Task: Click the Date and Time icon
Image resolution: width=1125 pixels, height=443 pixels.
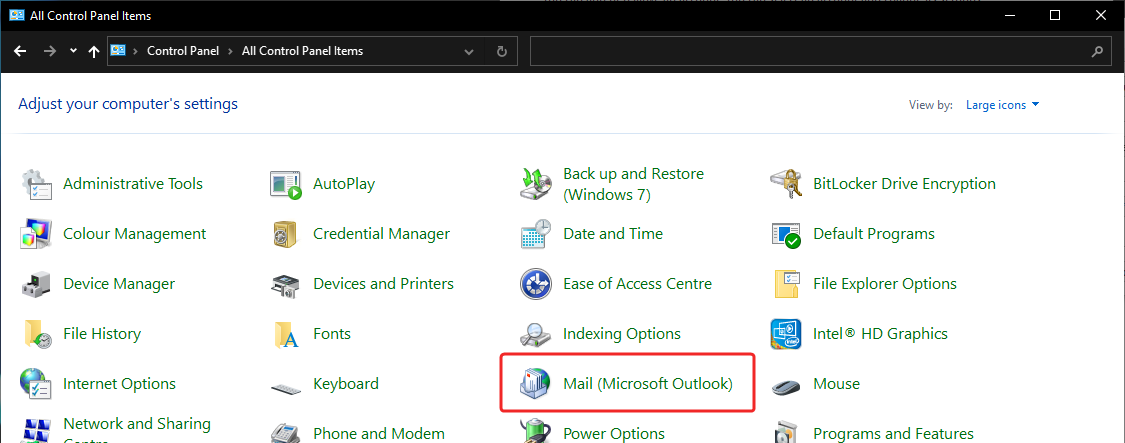Action: pos(537,234)
